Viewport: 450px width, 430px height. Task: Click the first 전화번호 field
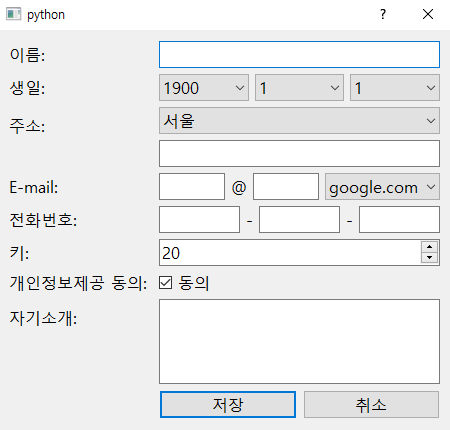tap(199, 219)
